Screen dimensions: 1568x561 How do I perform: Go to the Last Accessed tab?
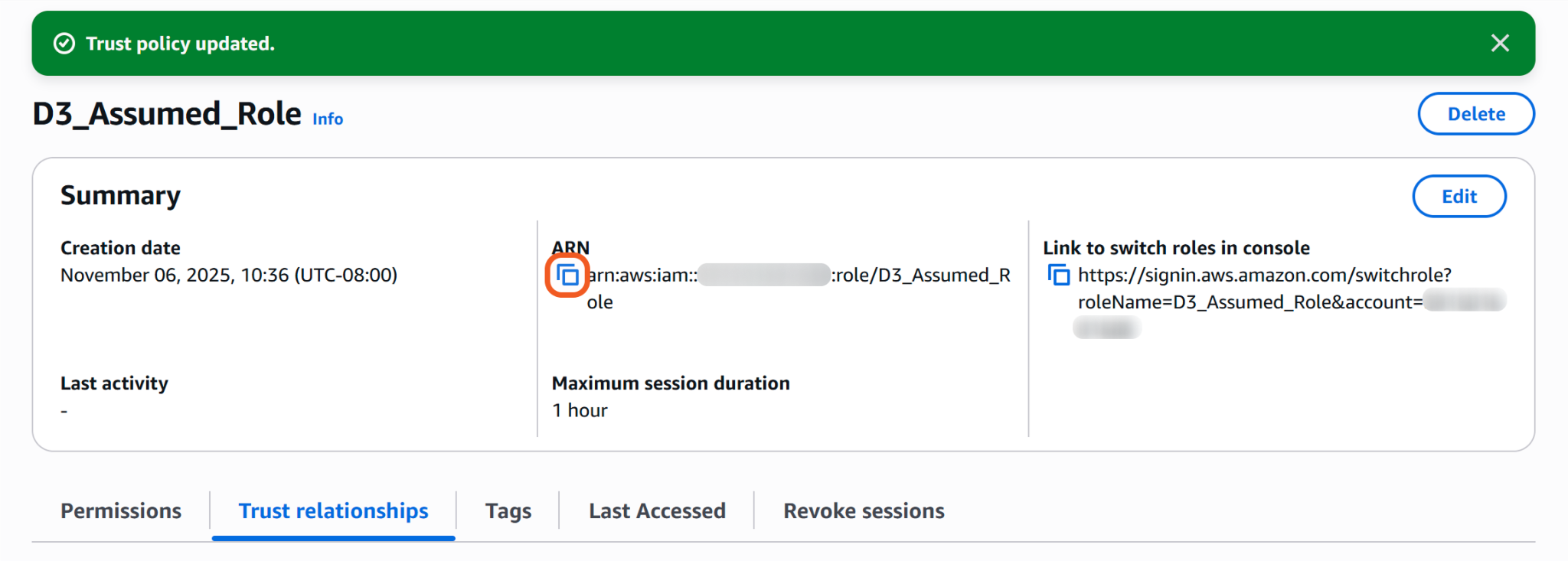(x=657, y=510)
